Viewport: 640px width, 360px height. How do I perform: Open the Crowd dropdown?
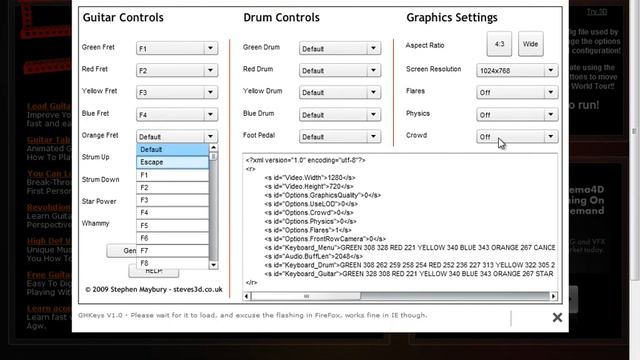tap(517, 136)
